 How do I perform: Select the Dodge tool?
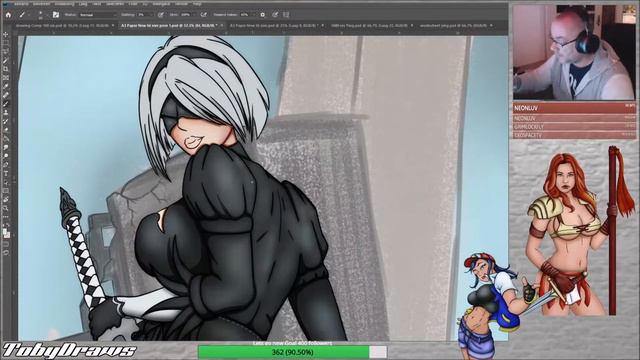coord(6,156)
